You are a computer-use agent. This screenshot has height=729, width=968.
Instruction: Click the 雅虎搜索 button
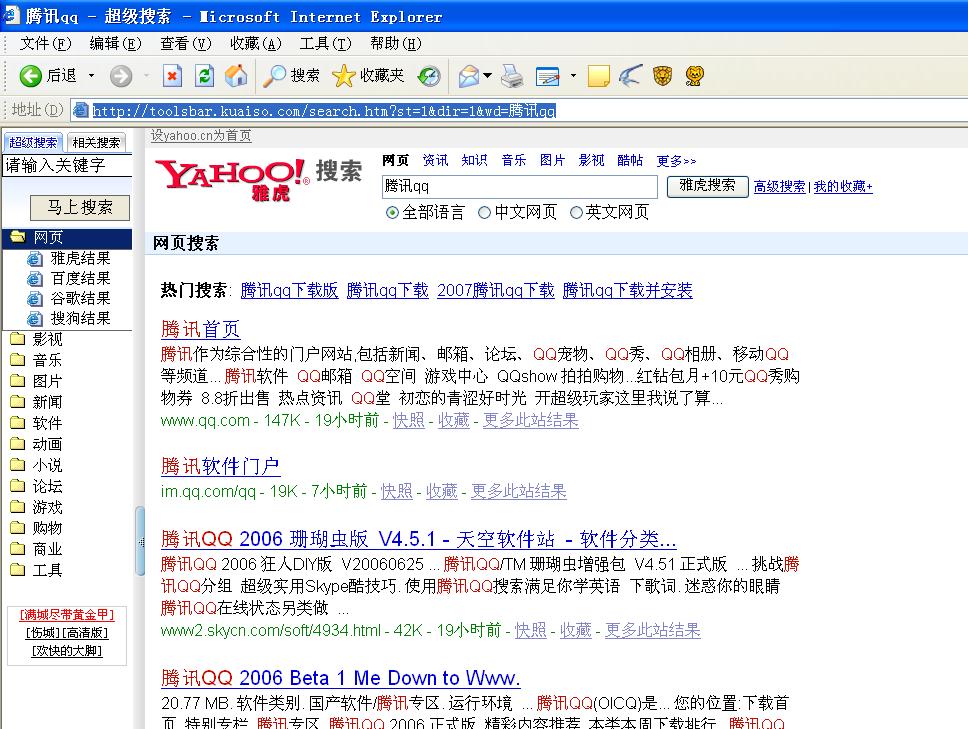tap(707, 186)
